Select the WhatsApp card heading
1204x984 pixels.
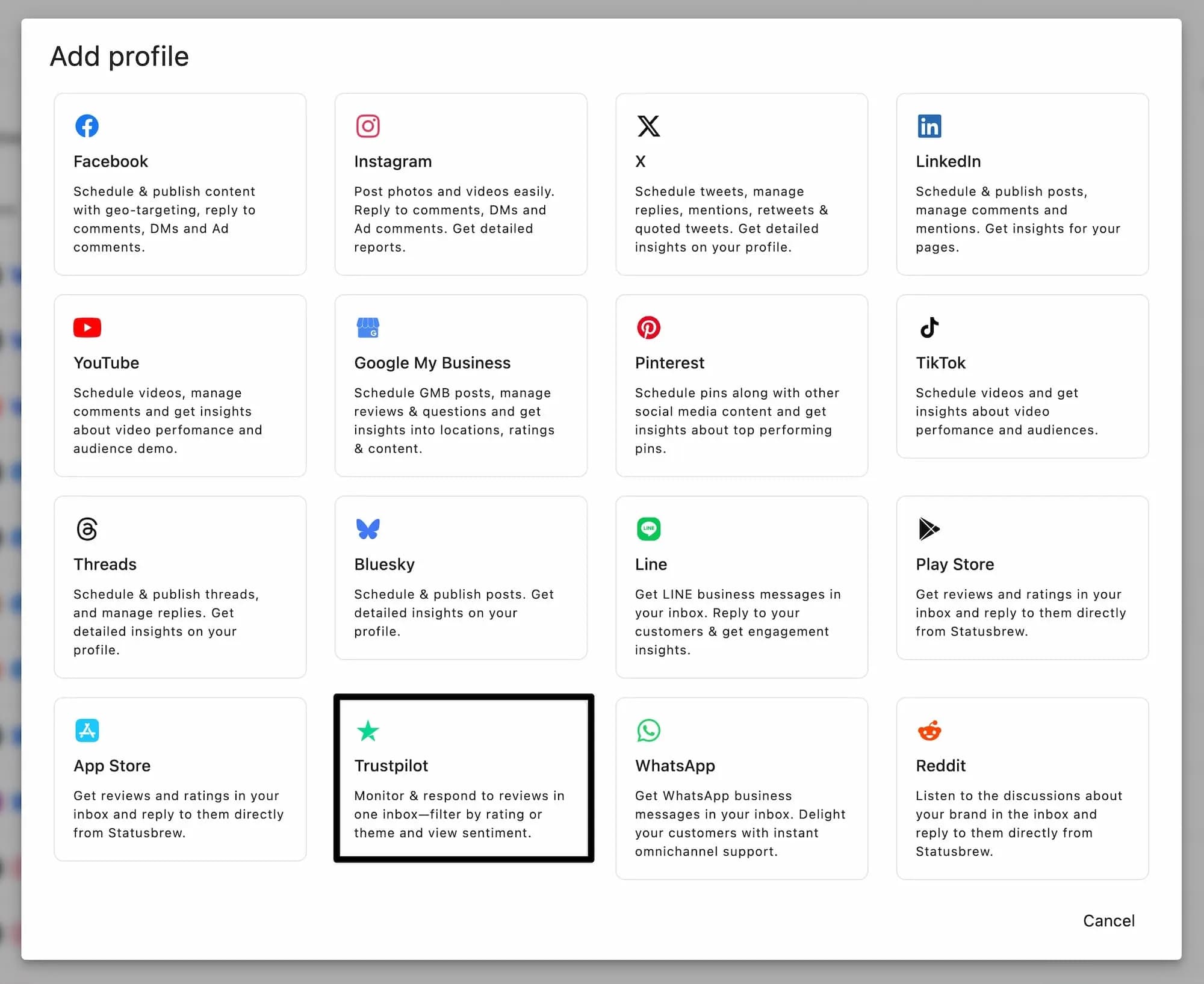point(675,766)
